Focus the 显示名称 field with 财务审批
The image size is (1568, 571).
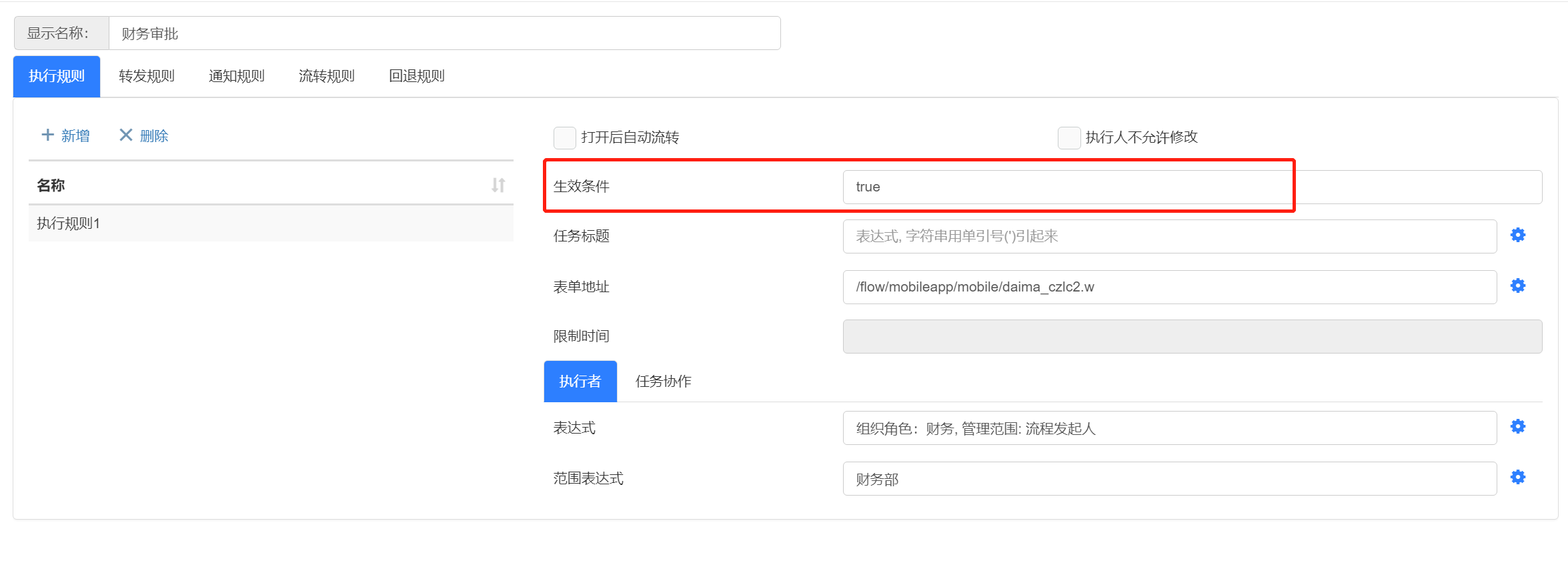click(444, 34)
